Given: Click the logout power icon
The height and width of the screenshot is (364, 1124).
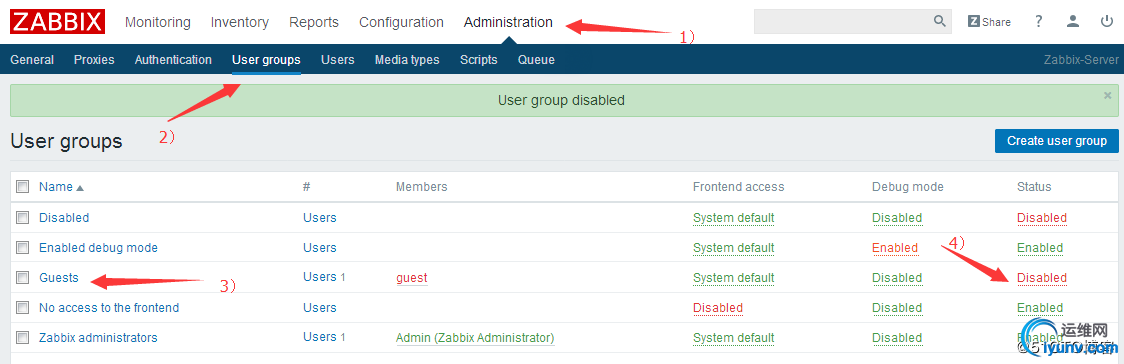Looking at the screenshot, I should (x=1107, y=21).
